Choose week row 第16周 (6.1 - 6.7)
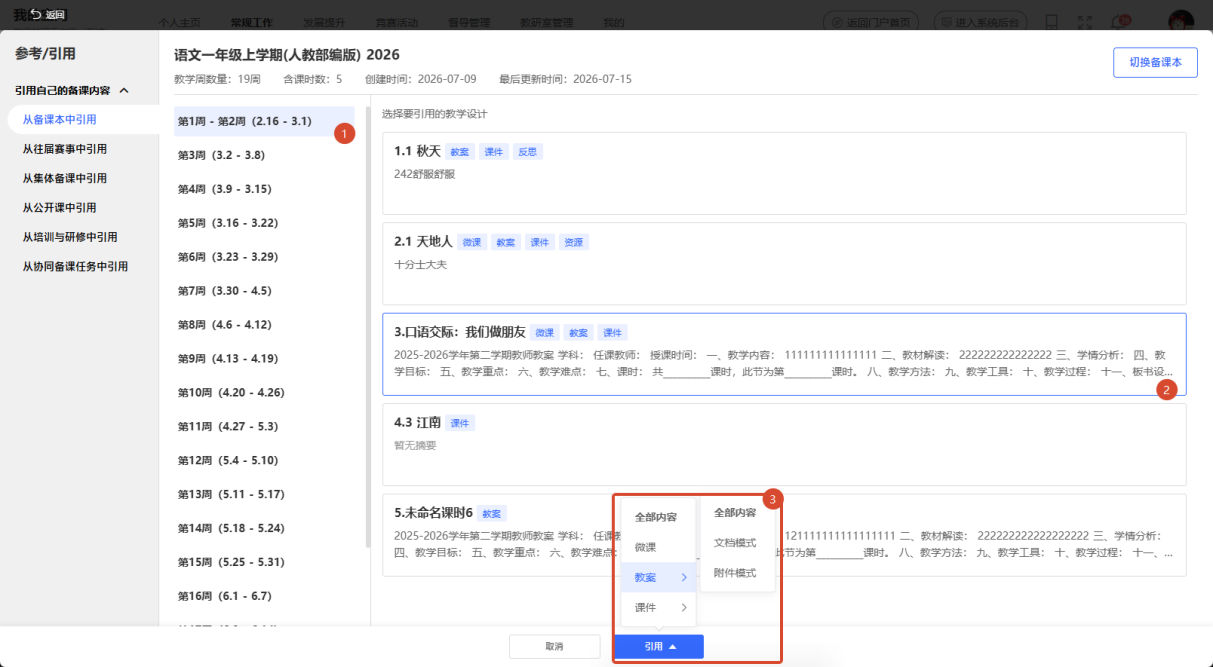Image resolution: width=1213 pixels, height=667 pixels. click(x=264, y=596)
